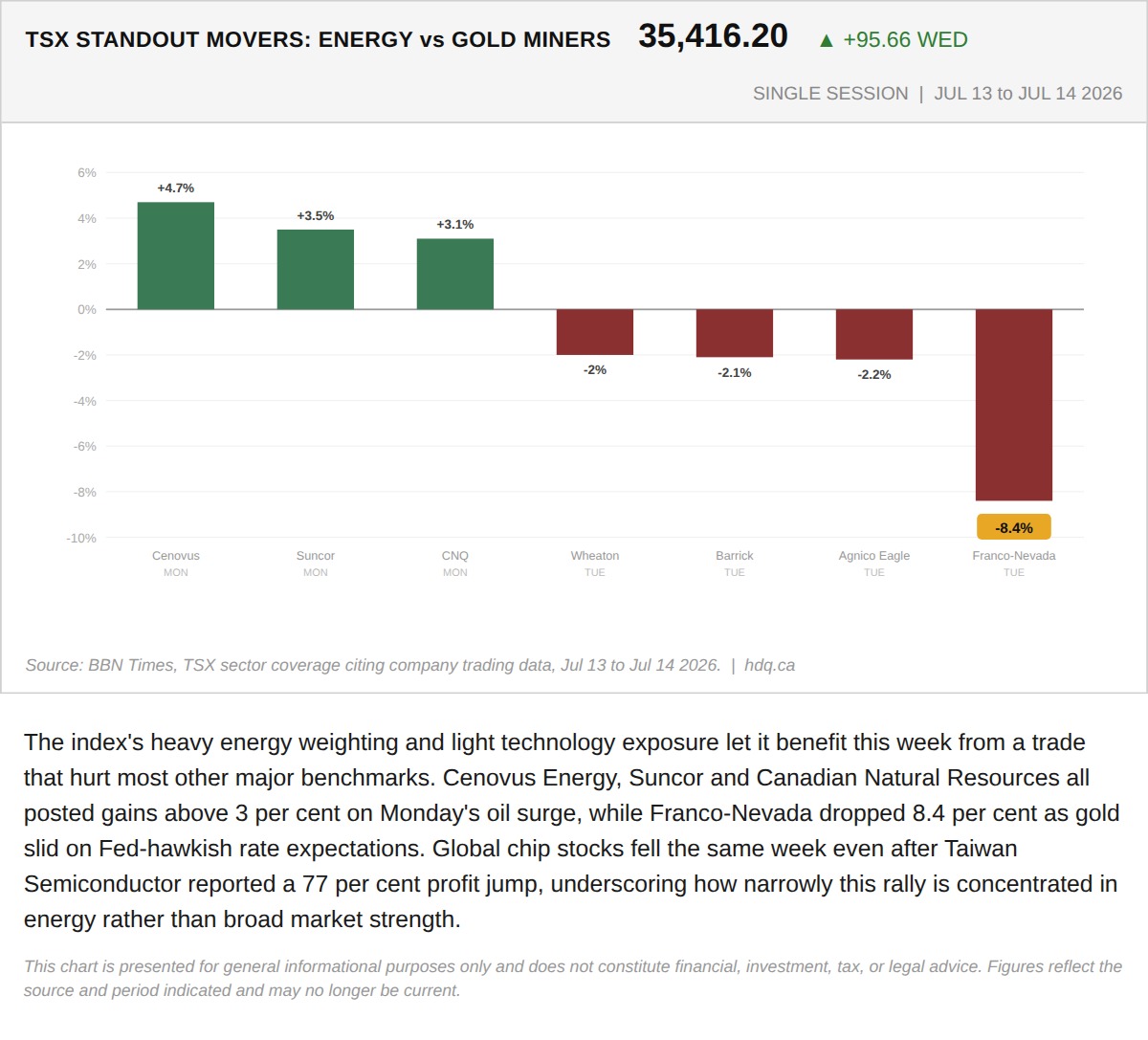Image resolution: width=1148 pixels, height=1040 pixels.
Task: Click the MON label under Cenovus
Action: 176,572
